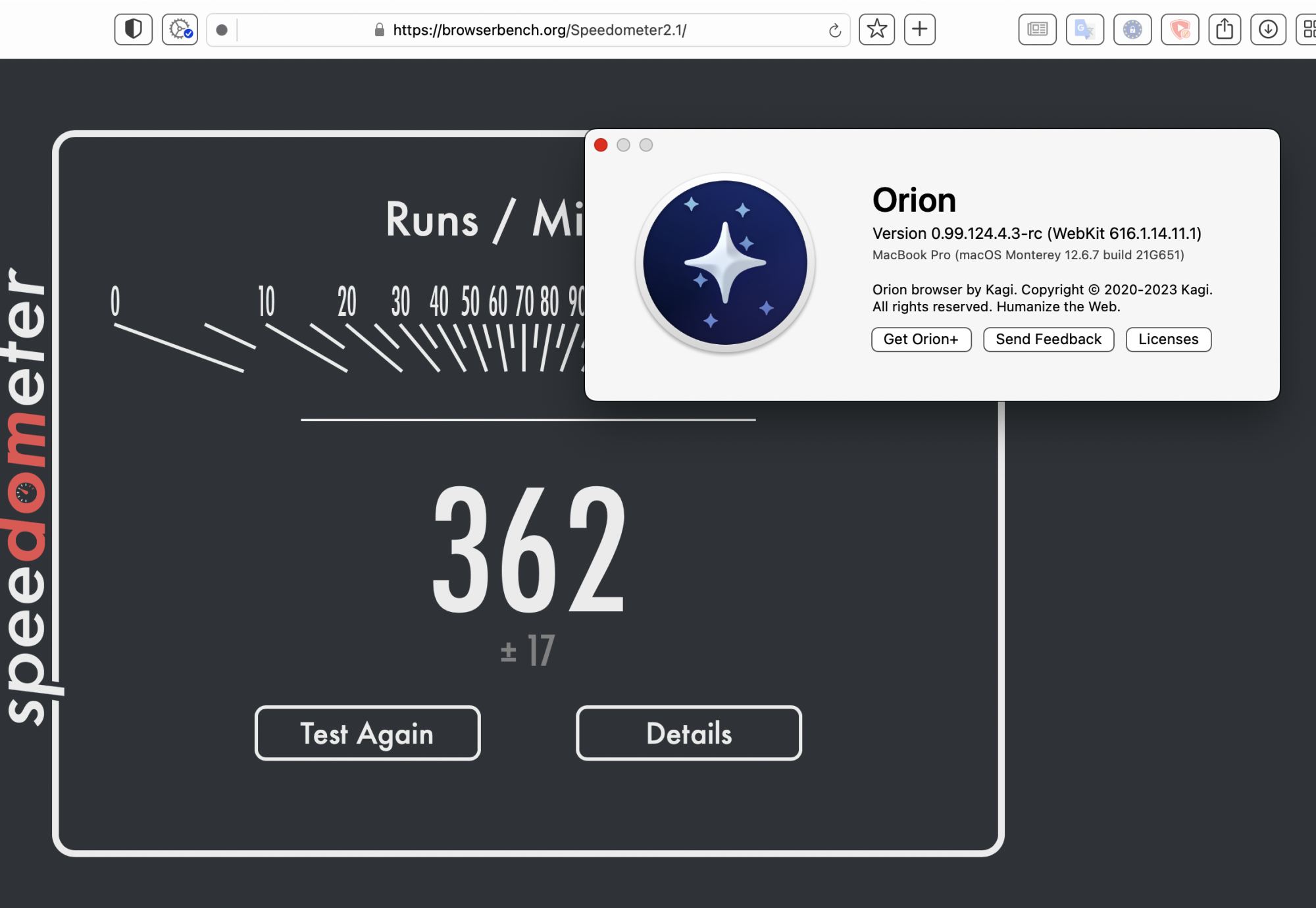
Task: Click the gray dot in address bar
Action: point(222,30)
